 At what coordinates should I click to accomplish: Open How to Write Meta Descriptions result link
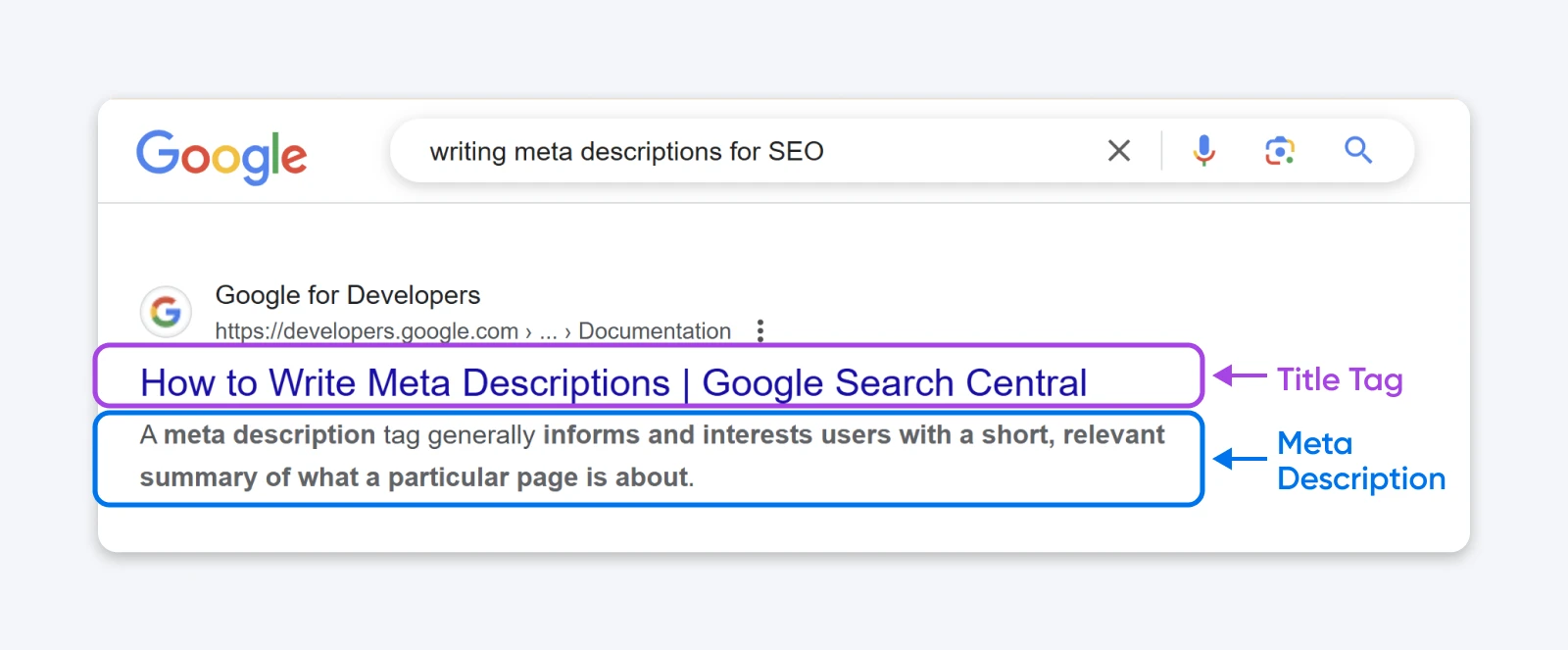(613, 382)
